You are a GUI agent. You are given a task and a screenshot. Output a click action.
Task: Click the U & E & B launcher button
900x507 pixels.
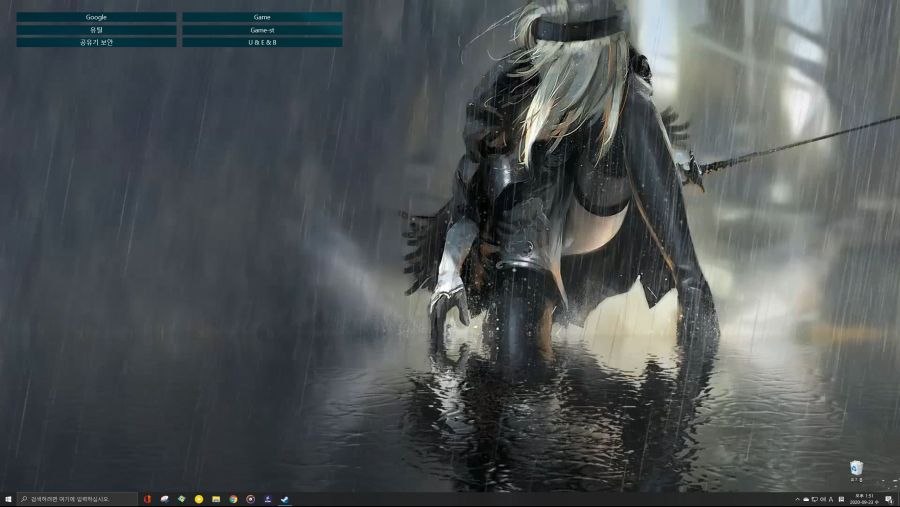(262, 42)
